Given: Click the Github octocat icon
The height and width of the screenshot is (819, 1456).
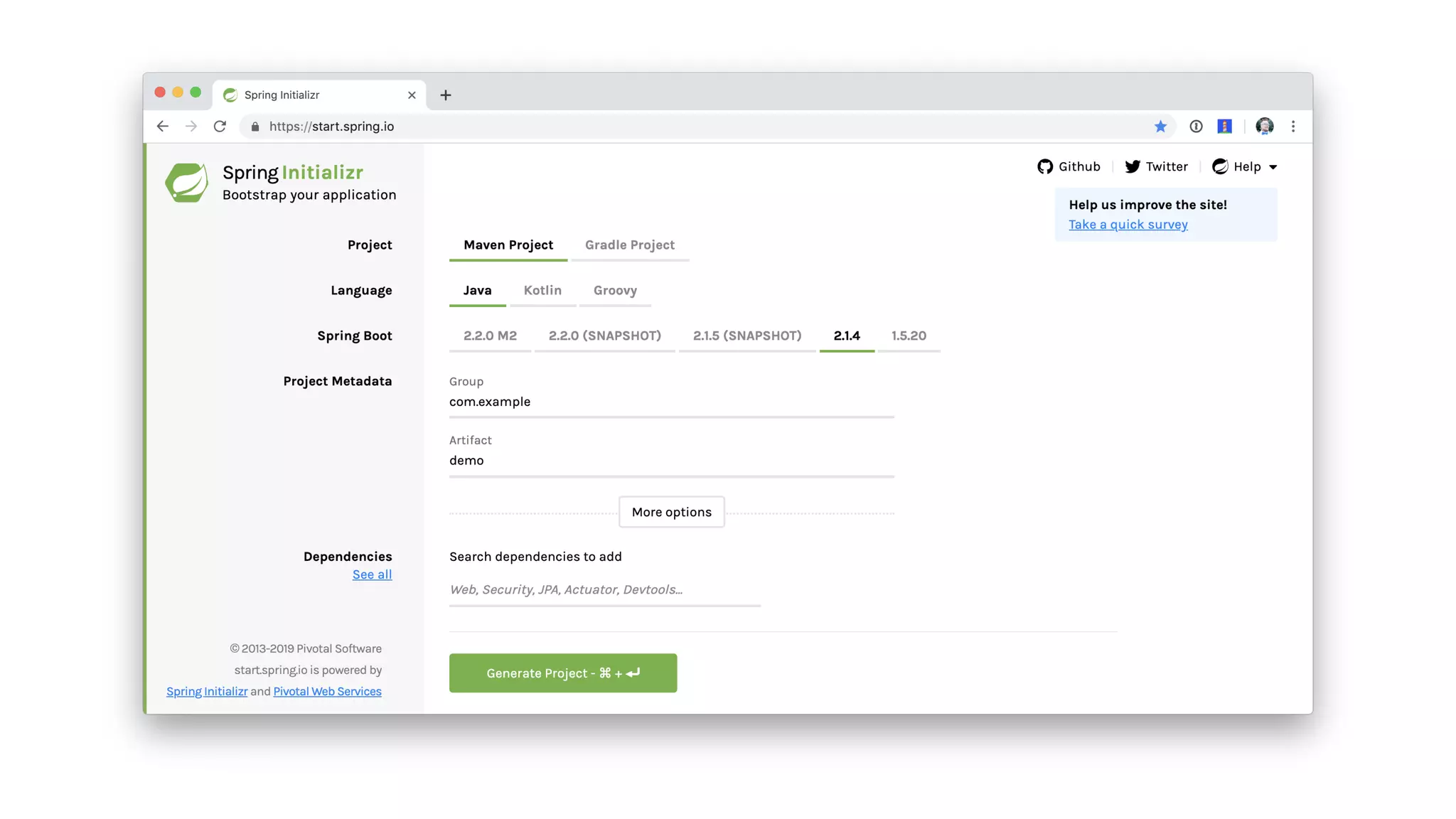Looking at the screenshot, I should point(1044,166).
